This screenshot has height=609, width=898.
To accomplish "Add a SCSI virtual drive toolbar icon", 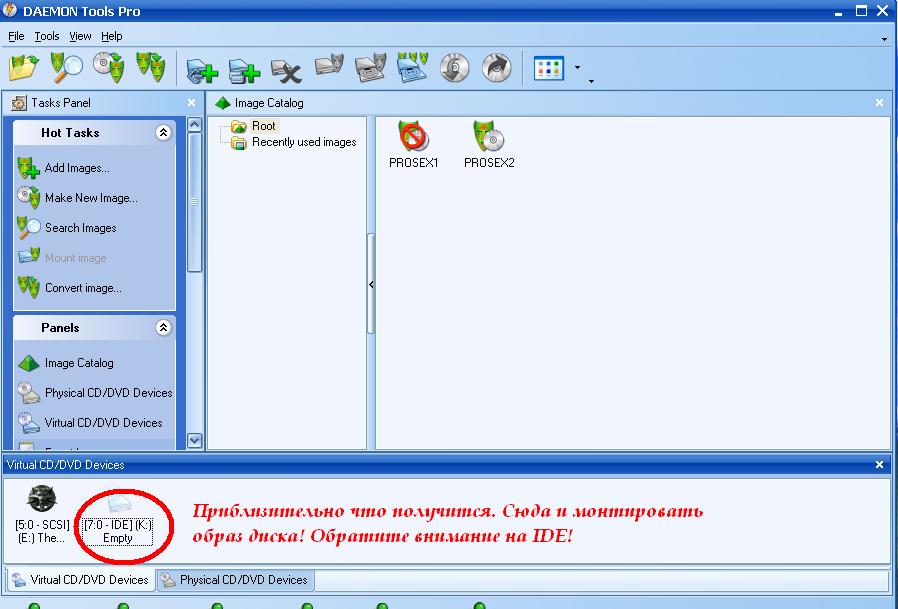I will coord(202,70).
